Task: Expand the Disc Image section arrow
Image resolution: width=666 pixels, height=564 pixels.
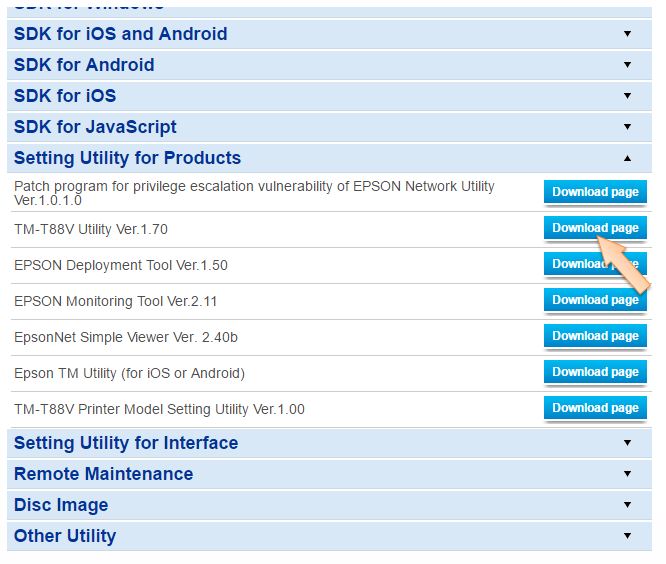Action: pos(627,505)
